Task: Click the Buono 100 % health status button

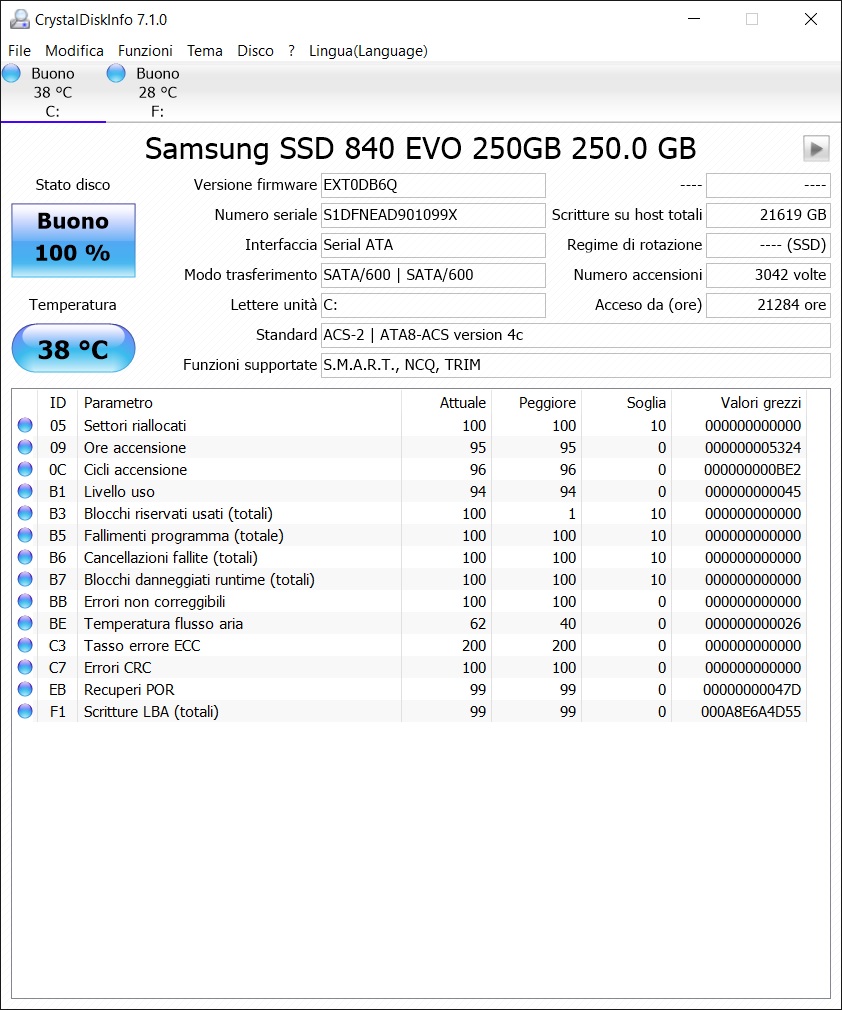Action: tap(73, 240)
